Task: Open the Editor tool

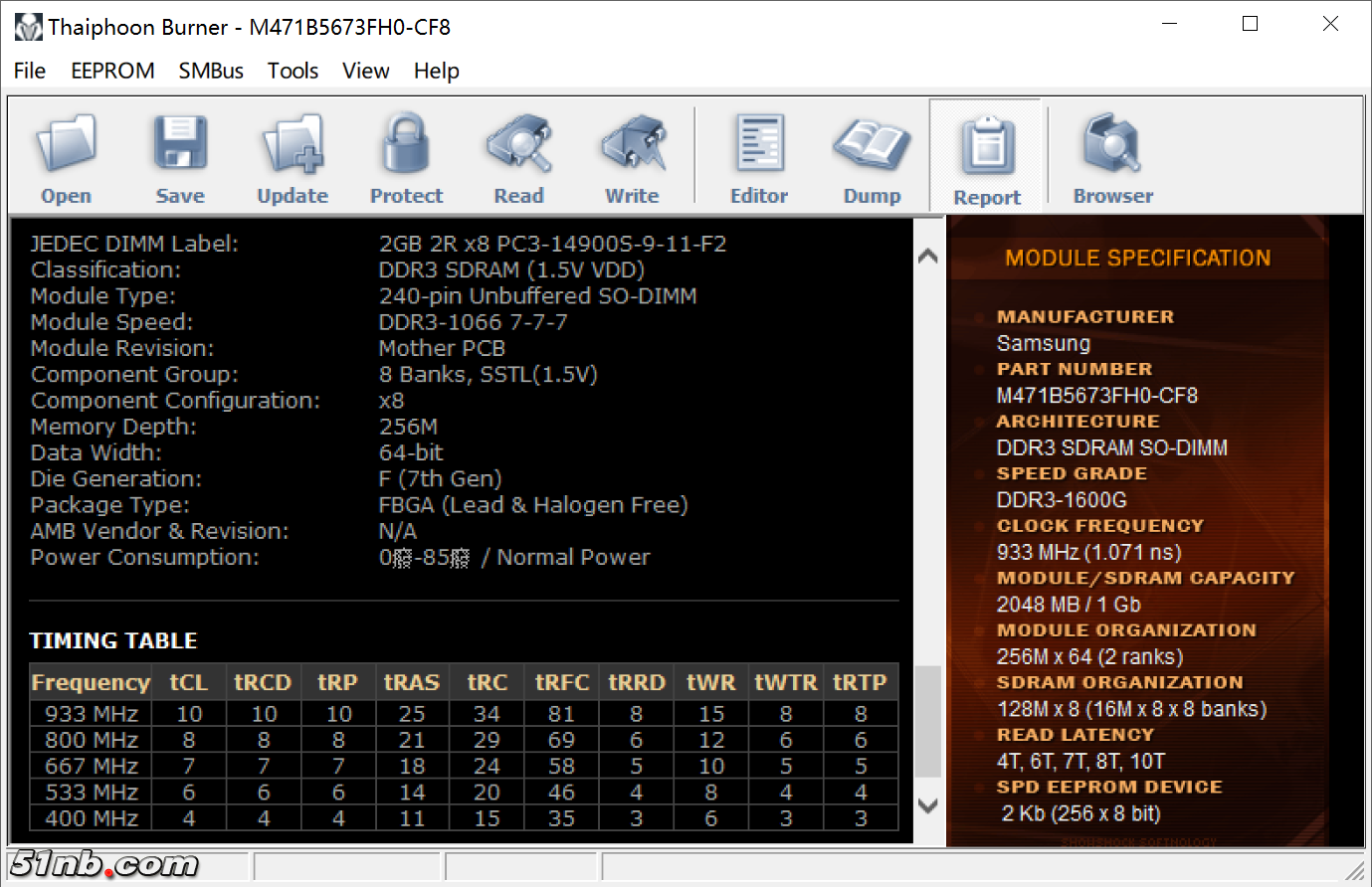Action: (759, 145)
